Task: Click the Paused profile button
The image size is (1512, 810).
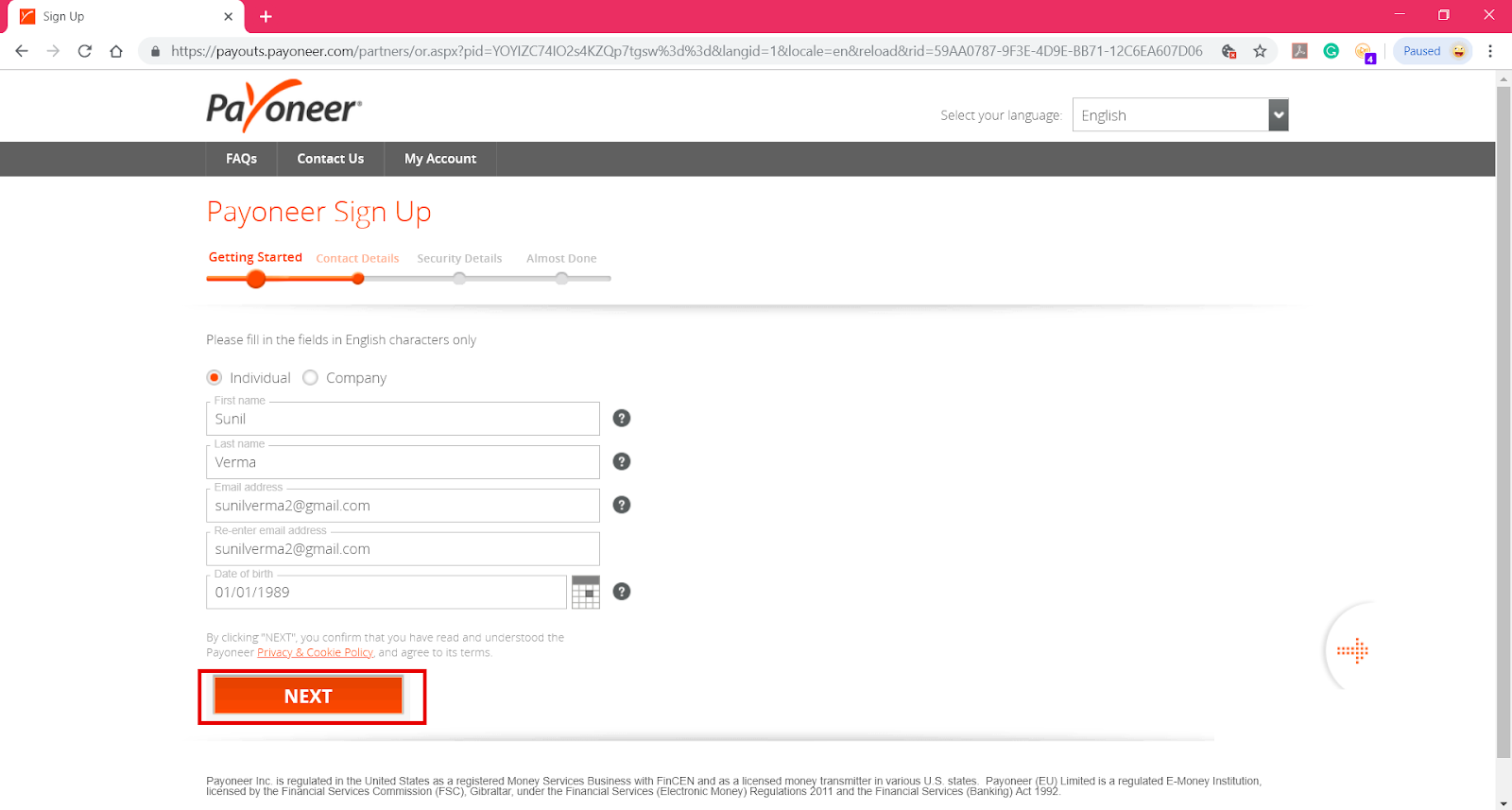Action: 1434,51
